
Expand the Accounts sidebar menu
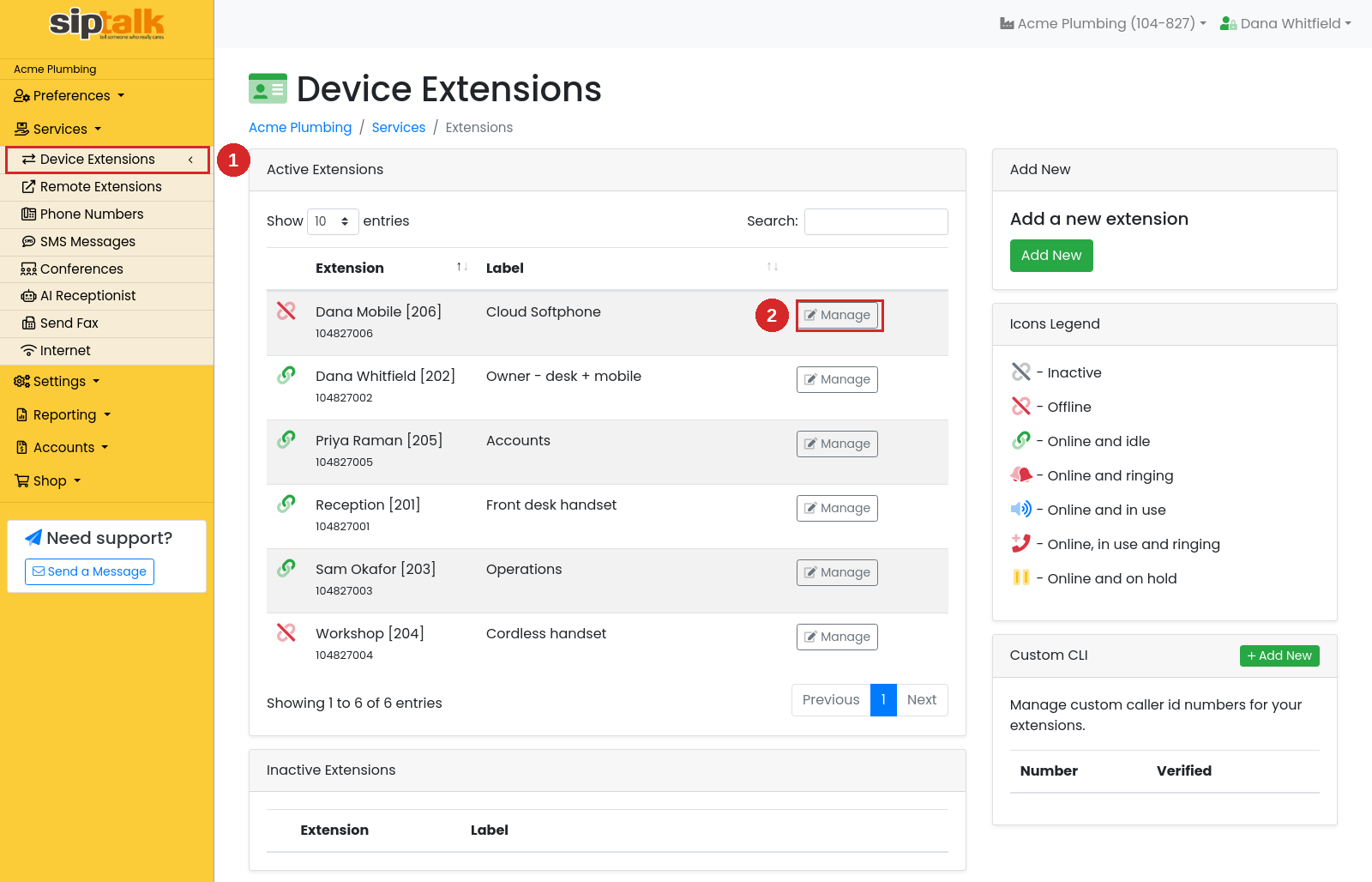(x=62, y=447)
